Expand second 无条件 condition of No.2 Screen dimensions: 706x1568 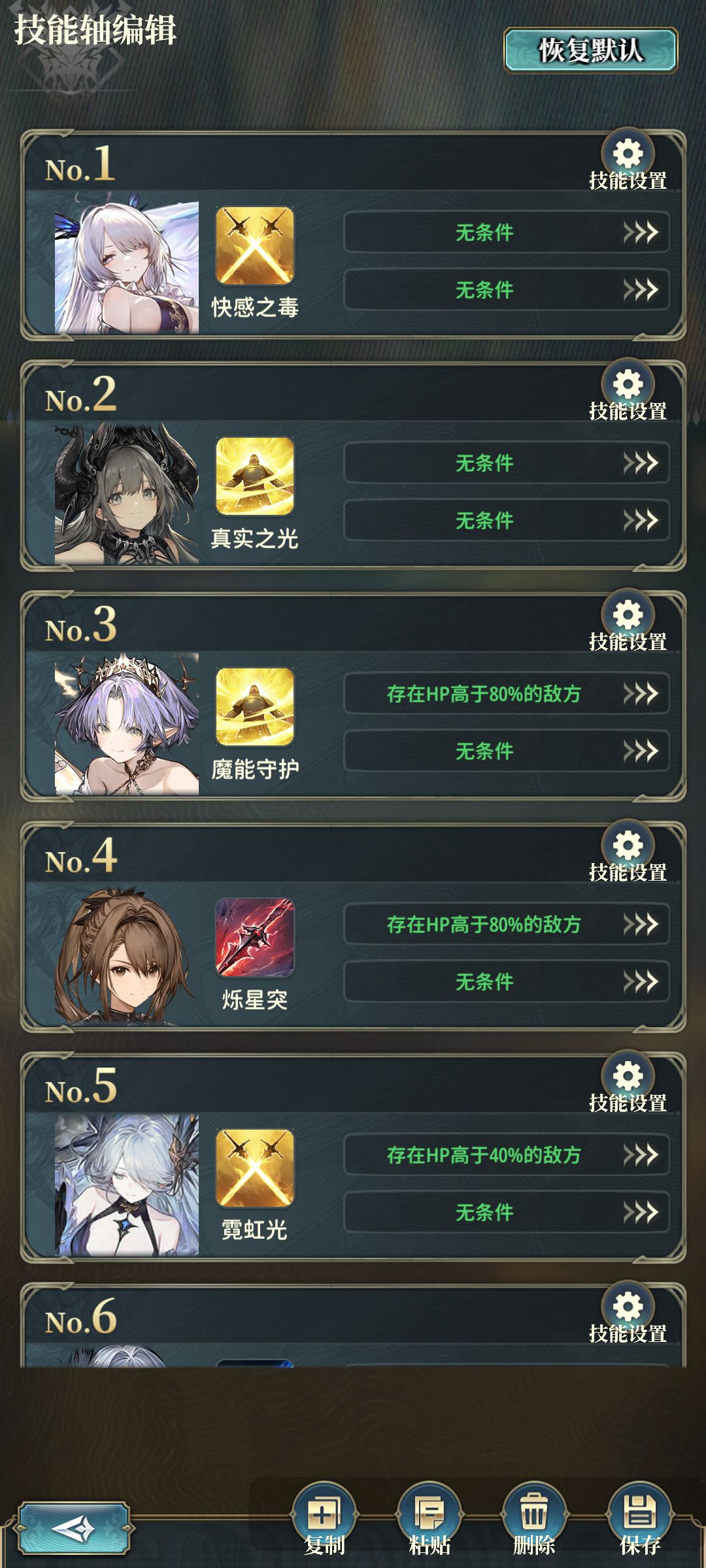coord(507,521)
